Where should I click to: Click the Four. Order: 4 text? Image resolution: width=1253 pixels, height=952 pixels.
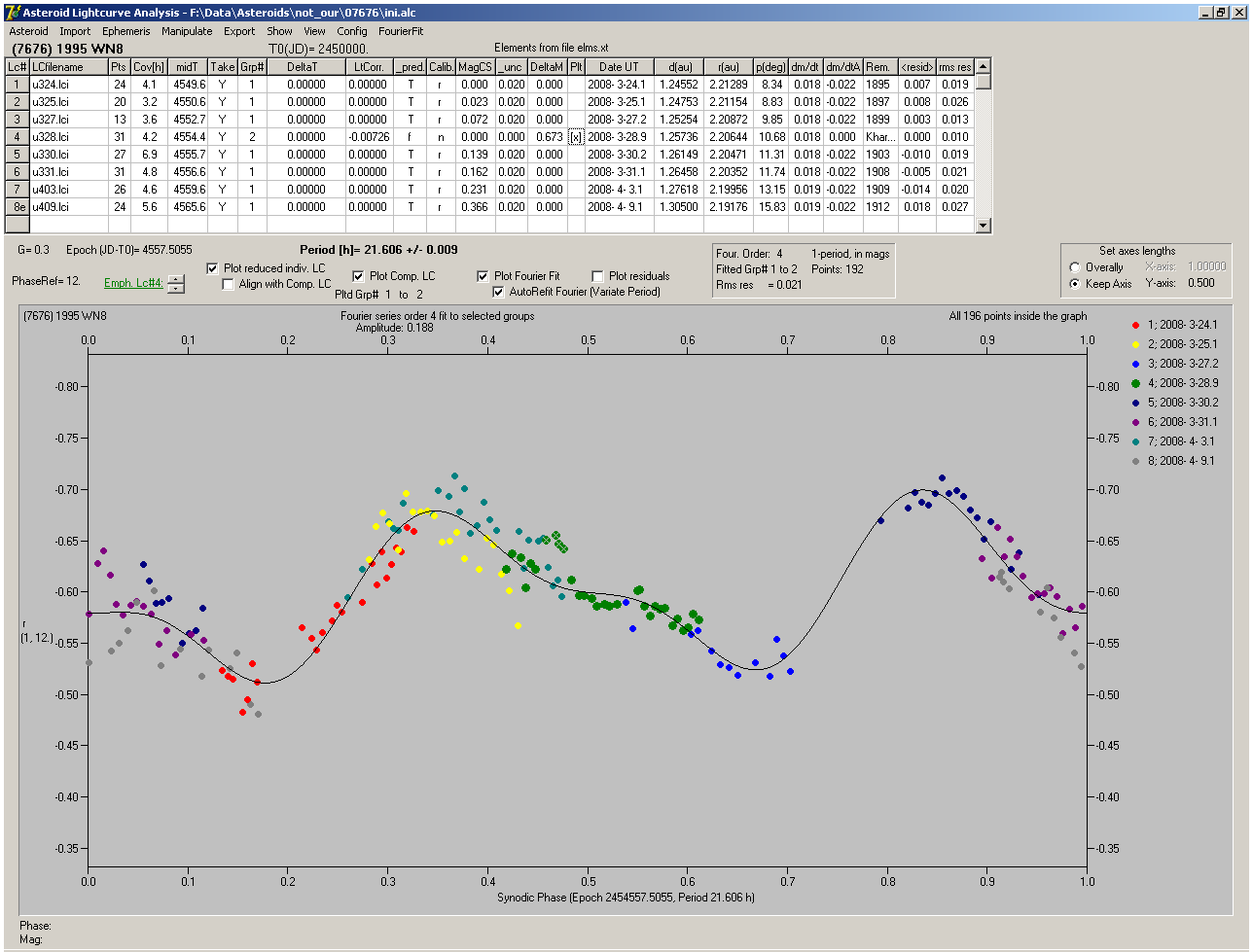pos(749,254)
